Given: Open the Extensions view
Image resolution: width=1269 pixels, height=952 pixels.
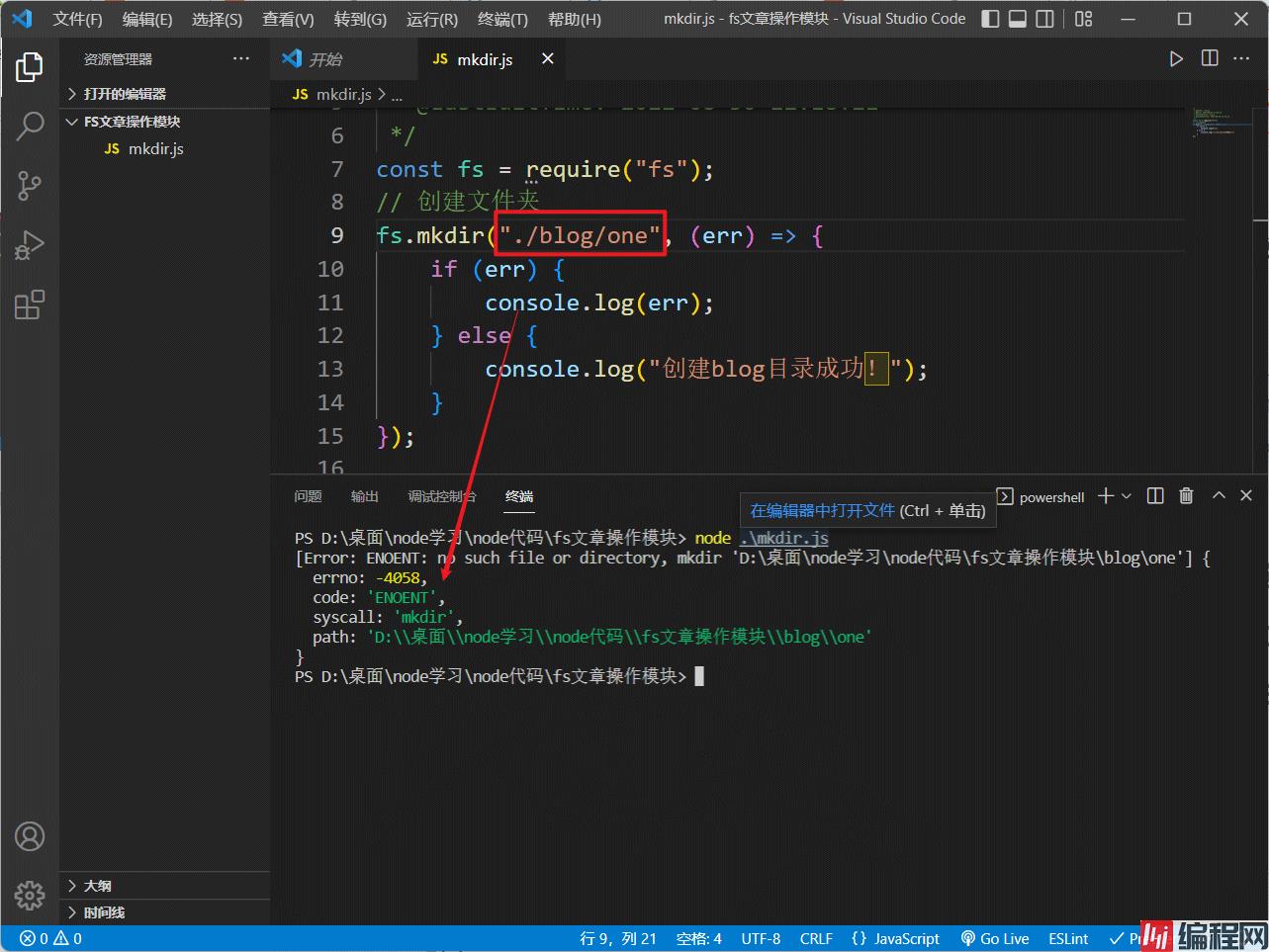Looking at the screenshot, I should pos(30,303).
